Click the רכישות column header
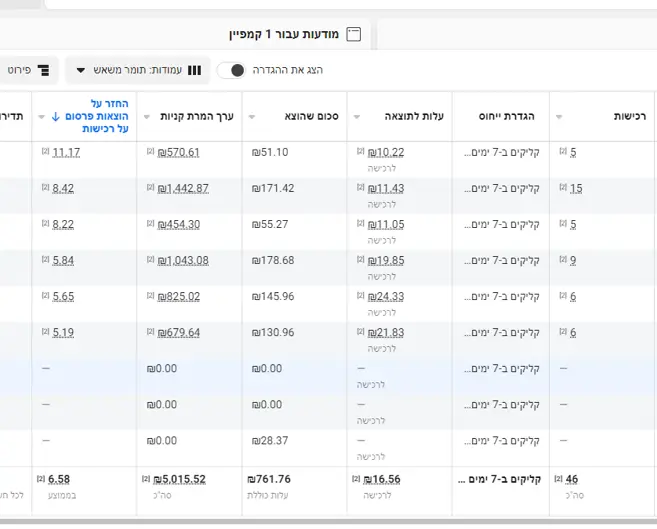Screen dimensions: 657x529 click(x=630, y=116)
